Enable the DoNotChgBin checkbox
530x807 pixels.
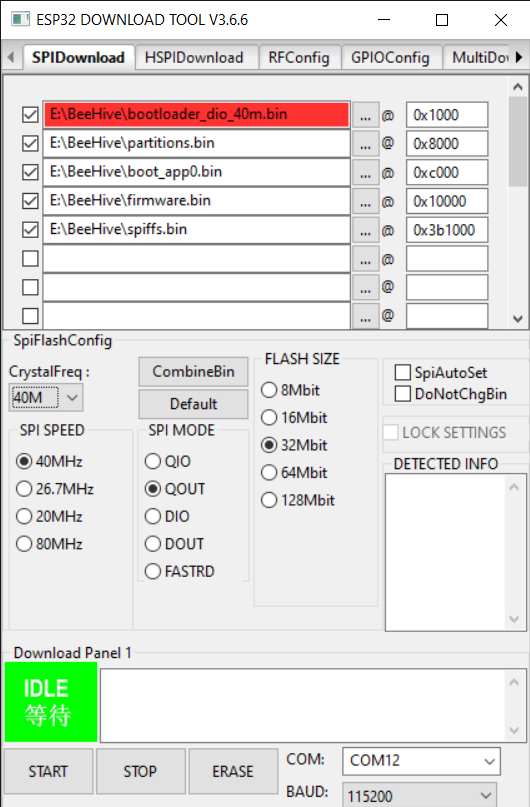(402, 394)
